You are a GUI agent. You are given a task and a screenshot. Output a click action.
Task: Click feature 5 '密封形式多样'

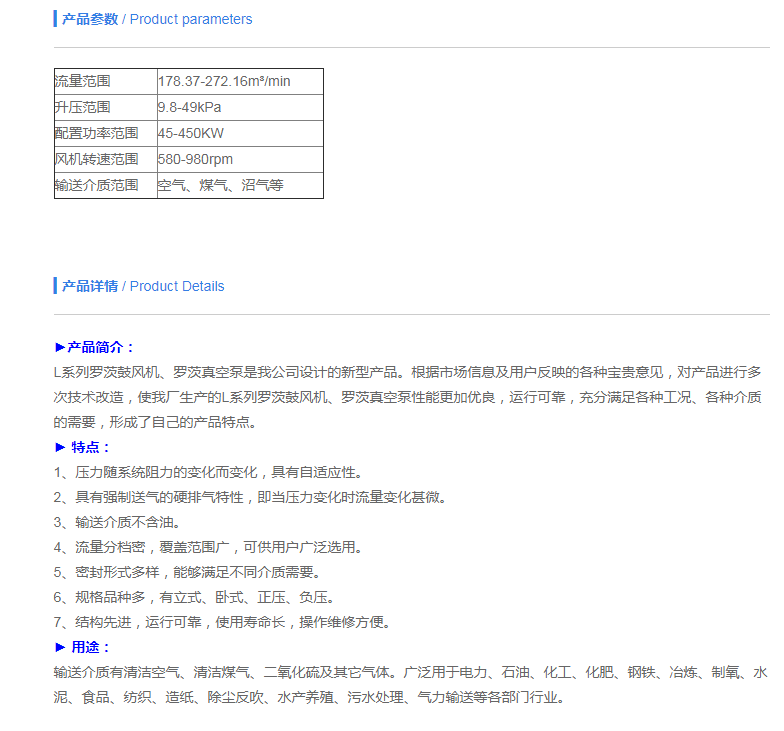point(187,572)
